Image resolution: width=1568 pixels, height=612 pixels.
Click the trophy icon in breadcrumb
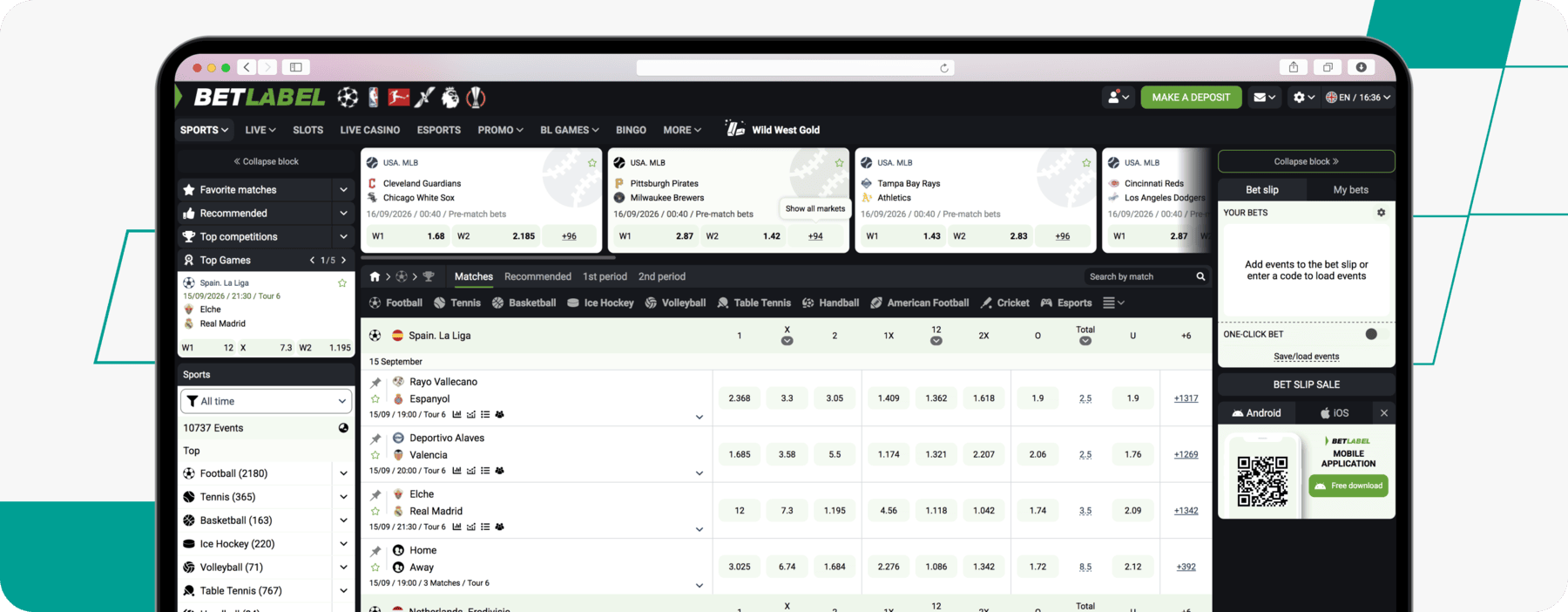pyautogui.click(x=429, y=276)
